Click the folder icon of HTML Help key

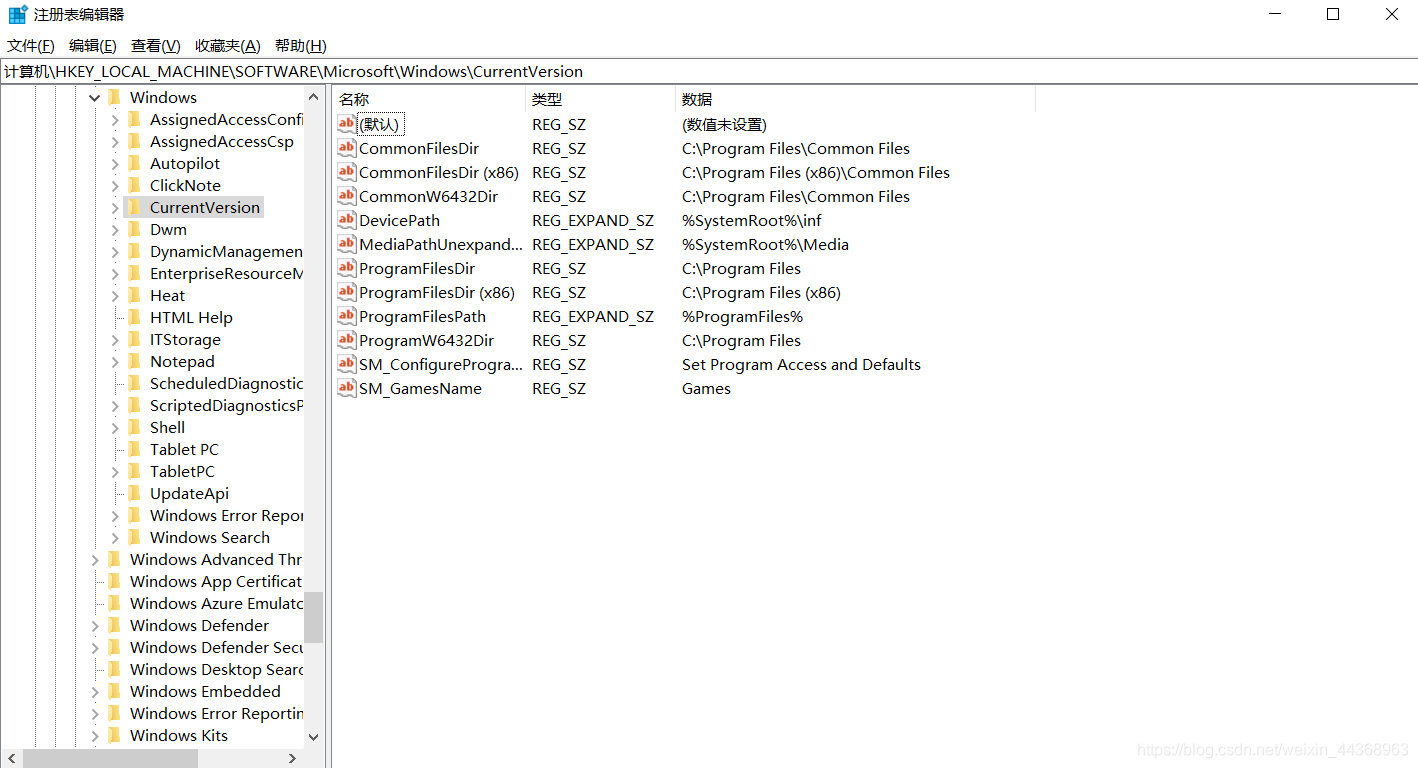click(x=134, y=317)
